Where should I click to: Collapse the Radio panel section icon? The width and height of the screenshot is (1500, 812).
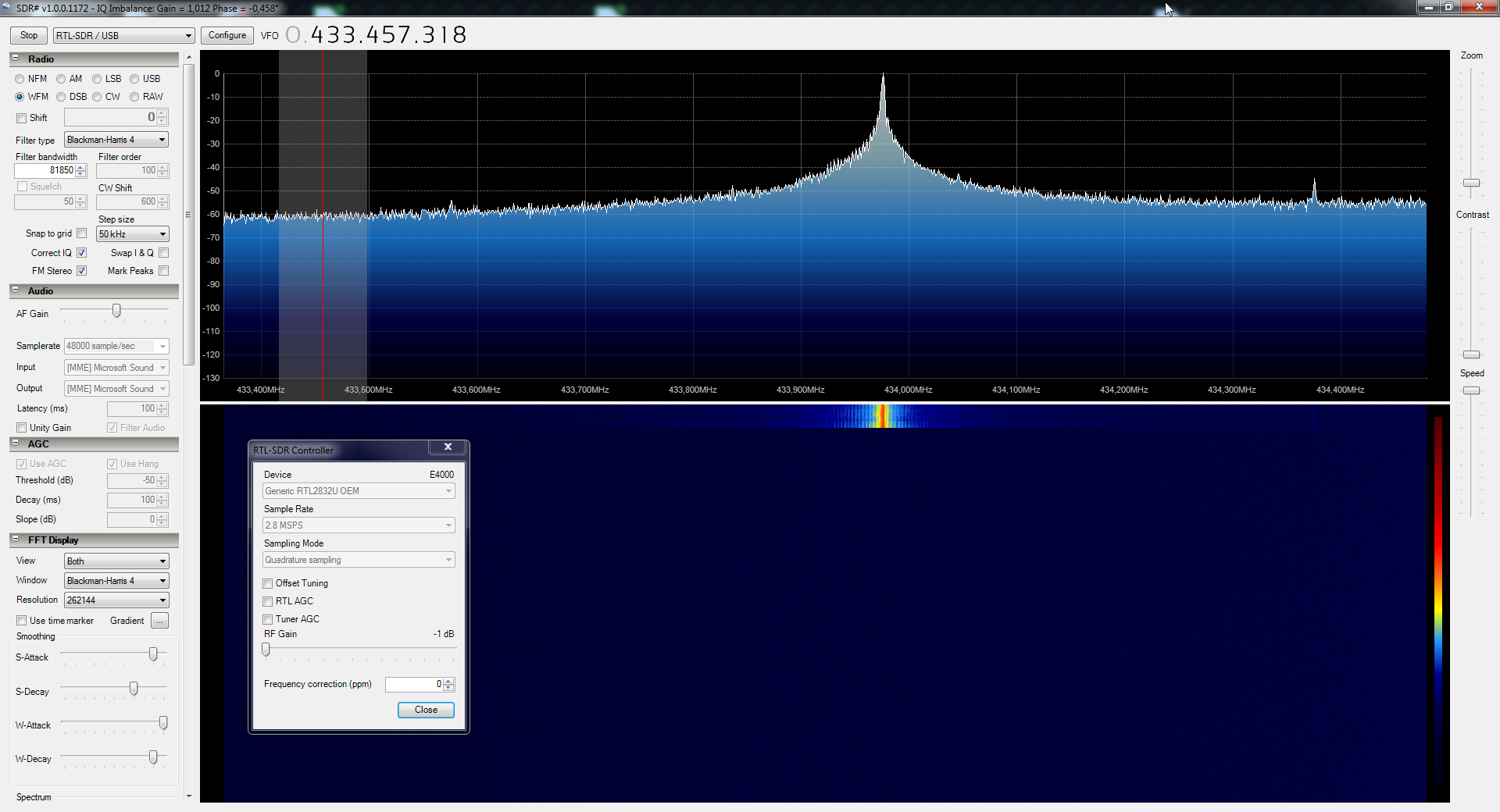coord(15,59)
